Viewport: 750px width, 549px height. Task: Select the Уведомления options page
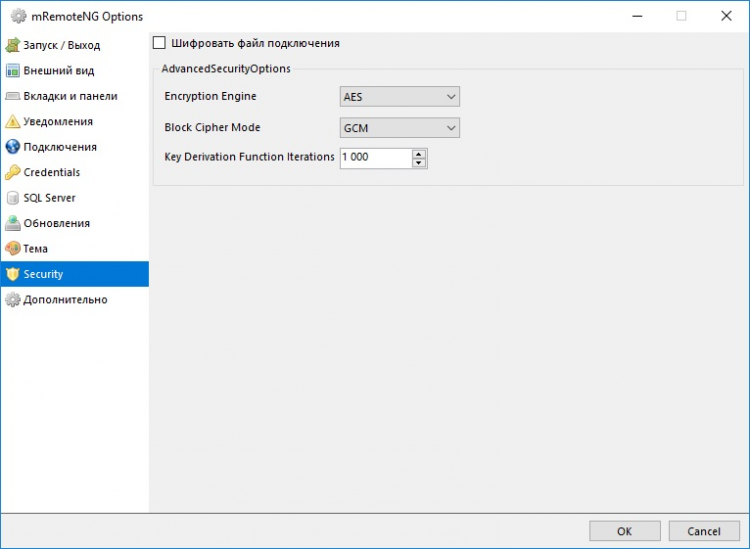coord(58,121)
